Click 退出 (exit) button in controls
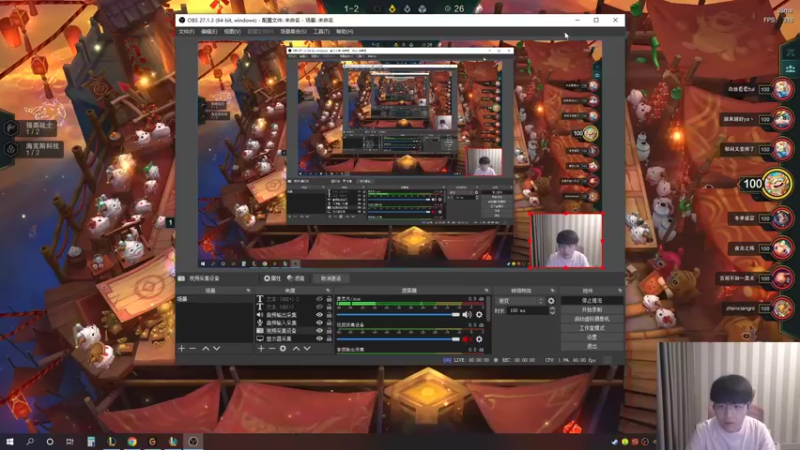Image resolution: width=800 pixels, height=450 pixels. [592, 346]
